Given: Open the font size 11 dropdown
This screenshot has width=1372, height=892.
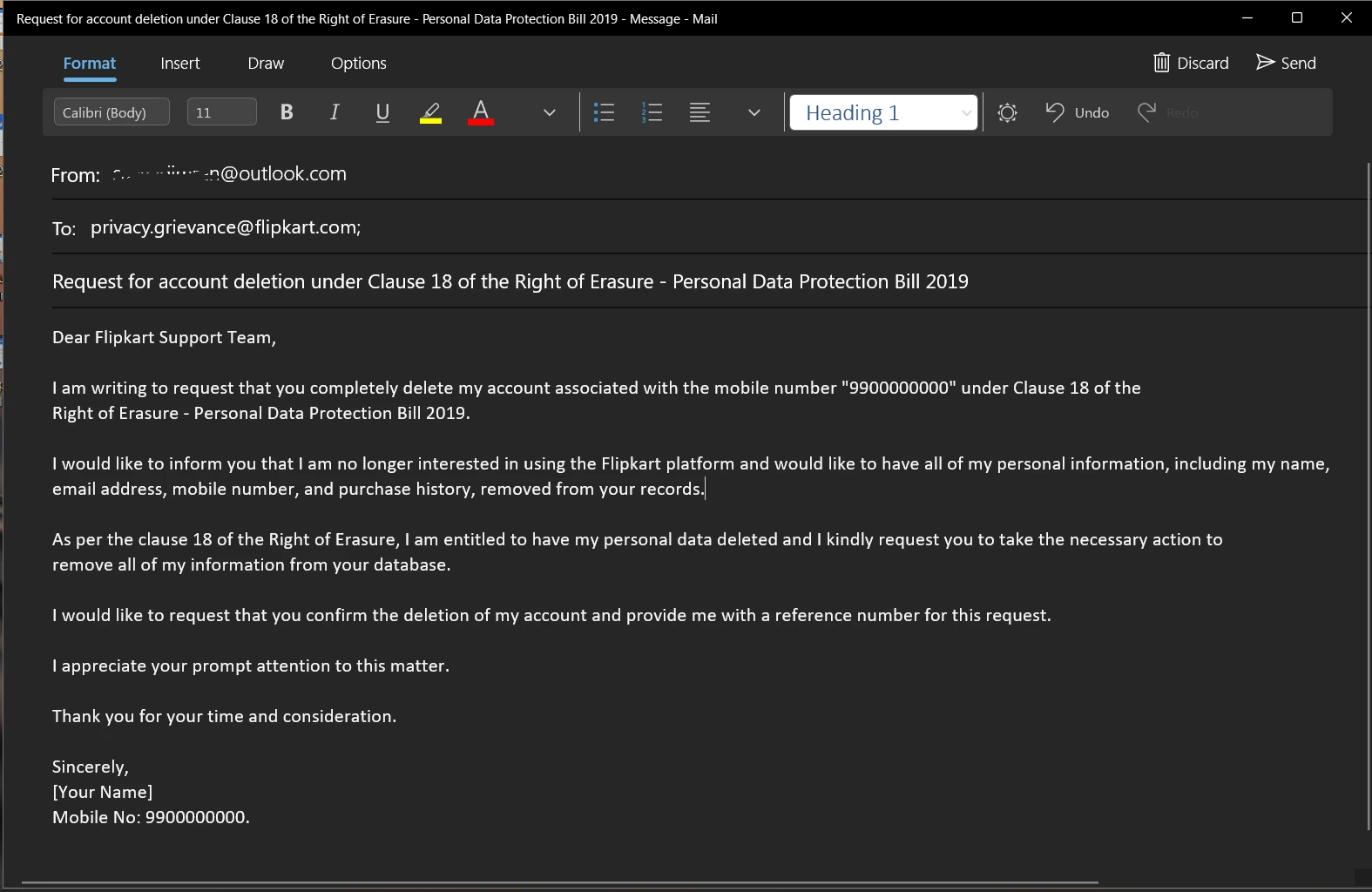Looking at the screenshot, I should click(221, 112).
